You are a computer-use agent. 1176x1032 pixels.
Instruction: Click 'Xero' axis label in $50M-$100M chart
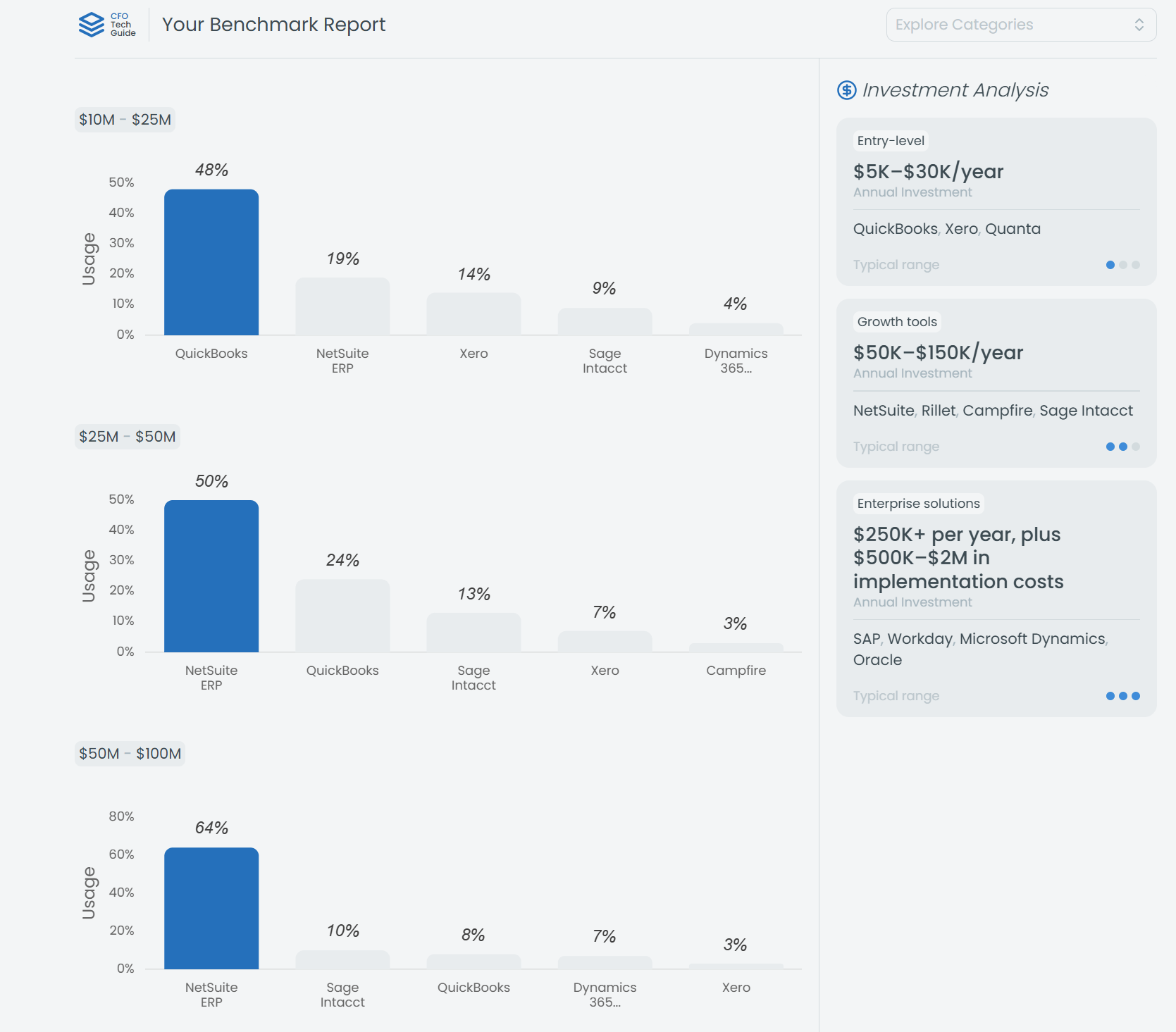(x=736, y=988)
